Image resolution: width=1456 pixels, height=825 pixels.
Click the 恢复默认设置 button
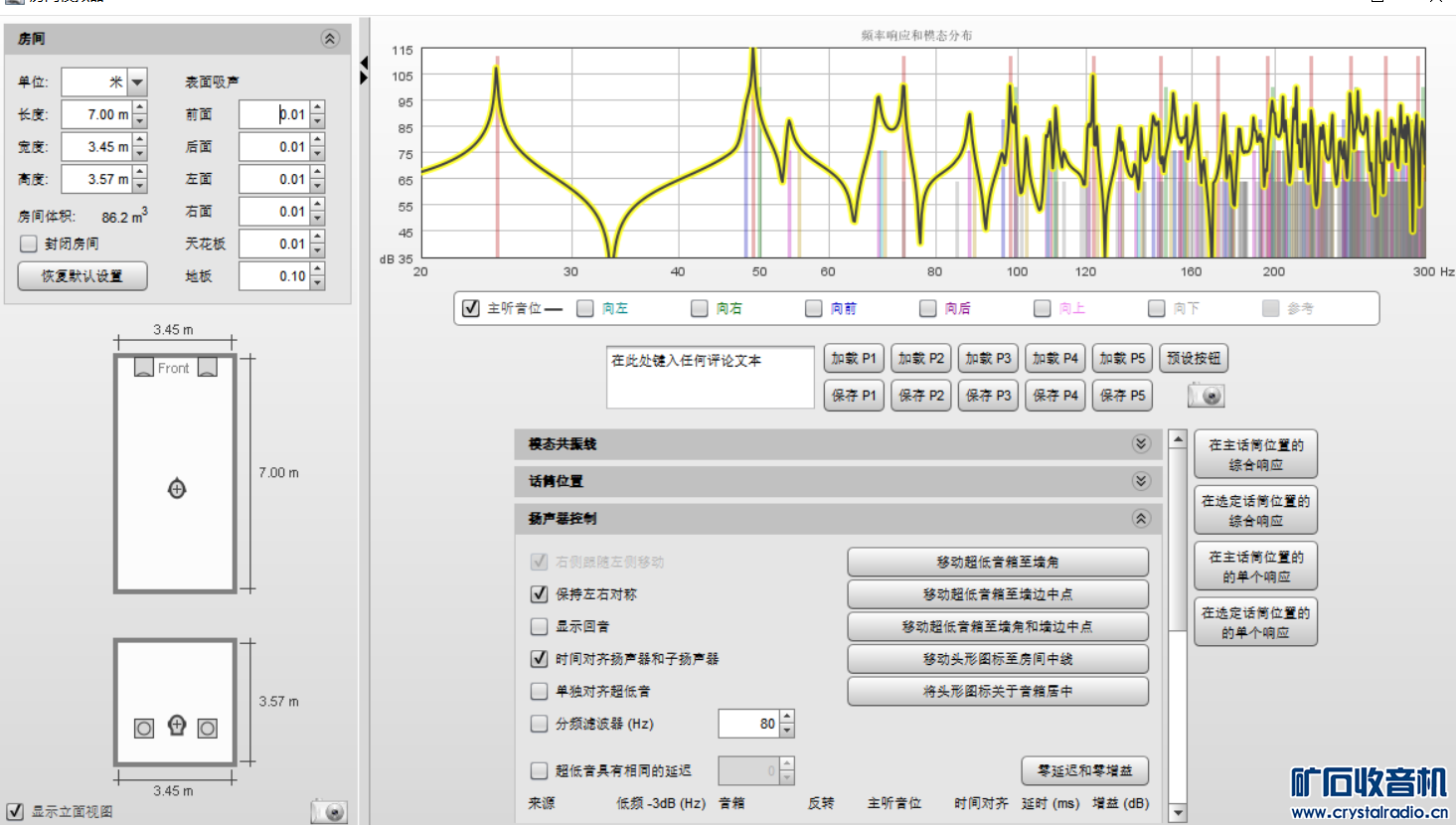pyautogui.click(x=82, y=276)
